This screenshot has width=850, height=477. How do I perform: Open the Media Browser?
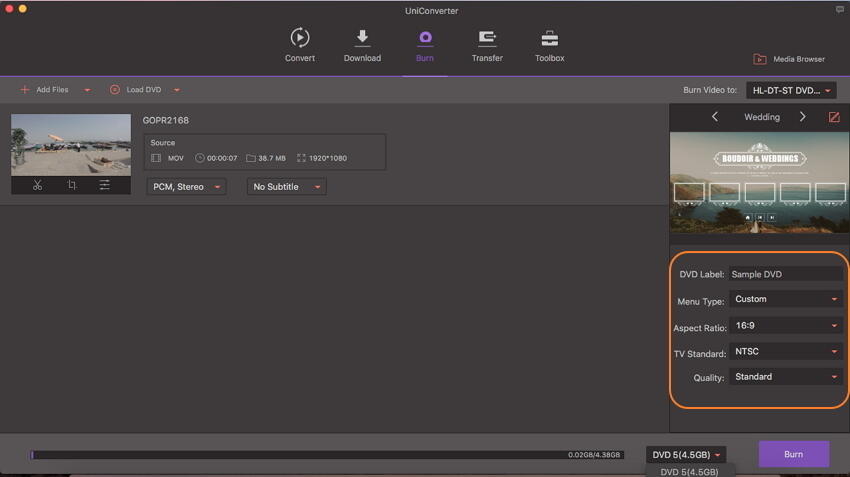click(x=789, y=59)
